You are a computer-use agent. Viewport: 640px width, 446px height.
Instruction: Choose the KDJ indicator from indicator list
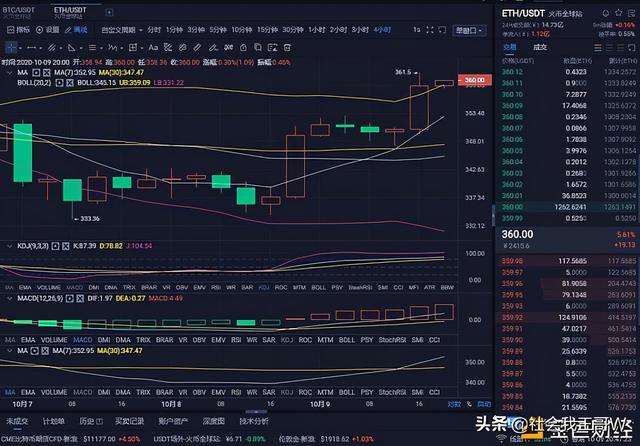point(264,259)
